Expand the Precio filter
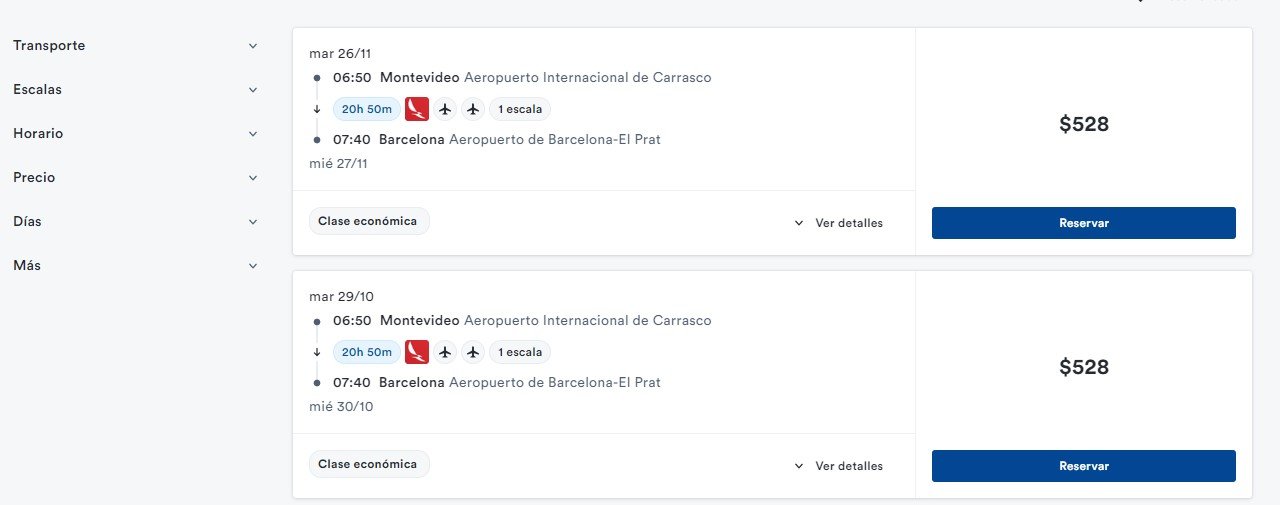 [253, 178]
